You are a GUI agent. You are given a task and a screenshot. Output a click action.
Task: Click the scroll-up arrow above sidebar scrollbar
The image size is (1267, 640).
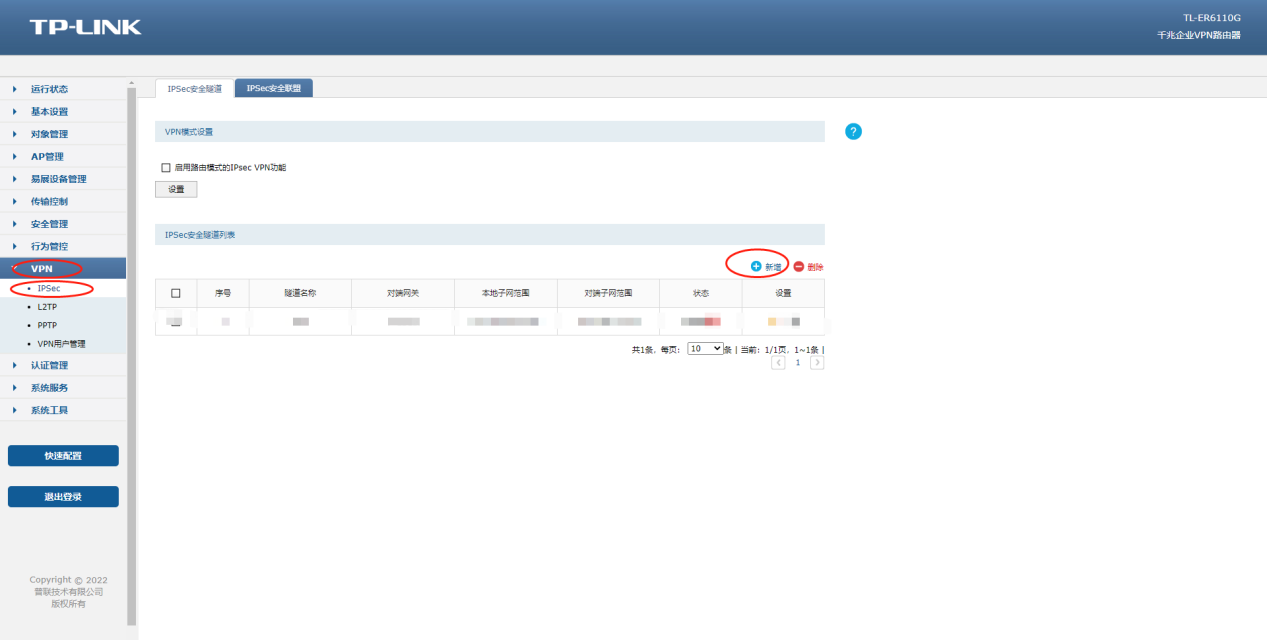click(131, 83)
